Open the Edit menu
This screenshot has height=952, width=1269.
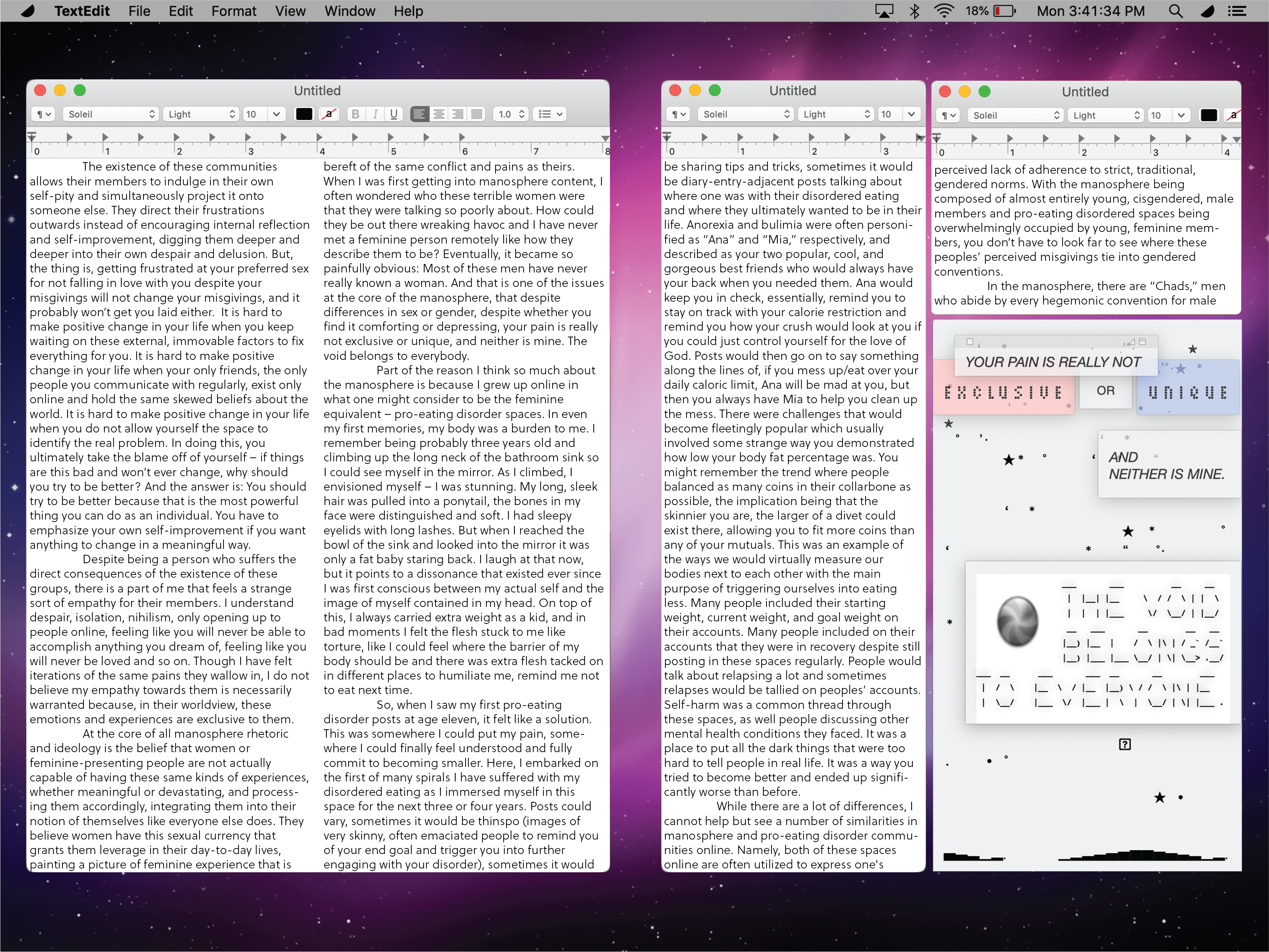coord(180,11)
